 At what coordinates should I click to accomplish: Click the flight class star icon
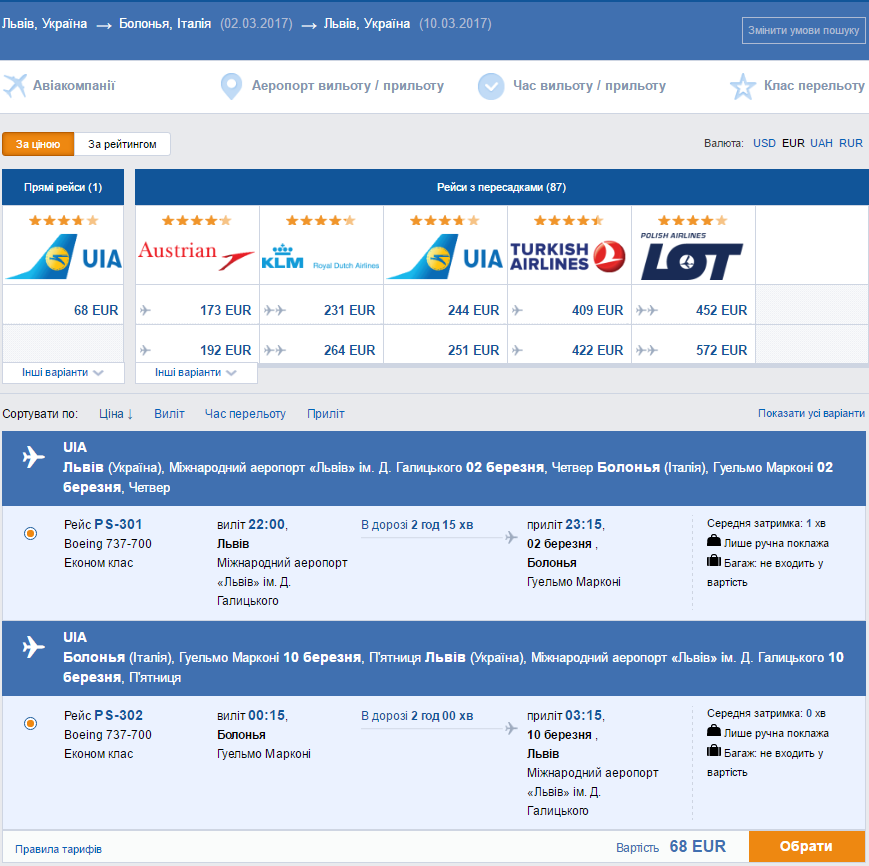(743, 86)
